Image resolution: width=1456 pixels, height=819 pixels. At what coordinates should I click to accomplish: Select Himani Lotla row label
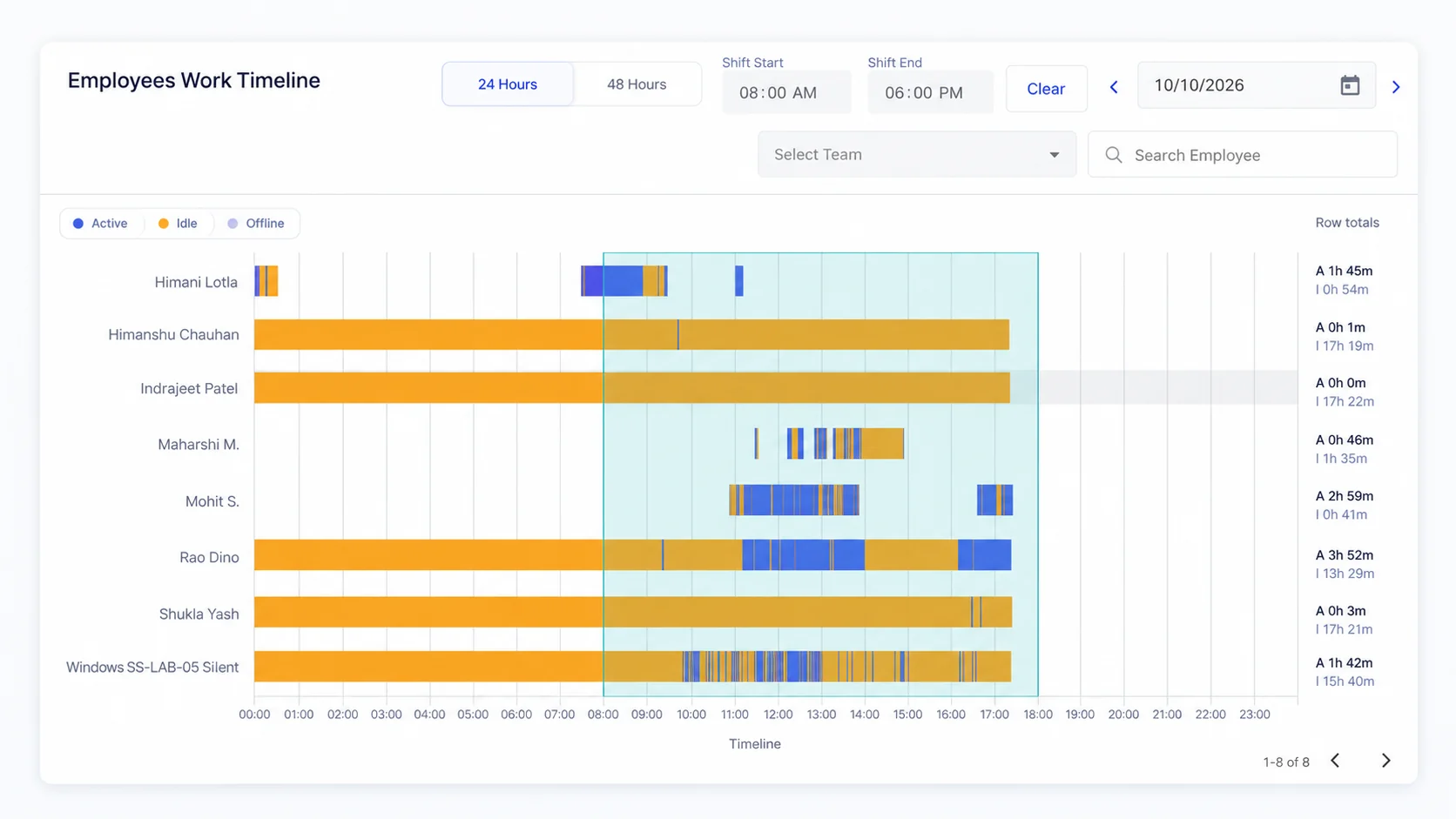point(196,282)
